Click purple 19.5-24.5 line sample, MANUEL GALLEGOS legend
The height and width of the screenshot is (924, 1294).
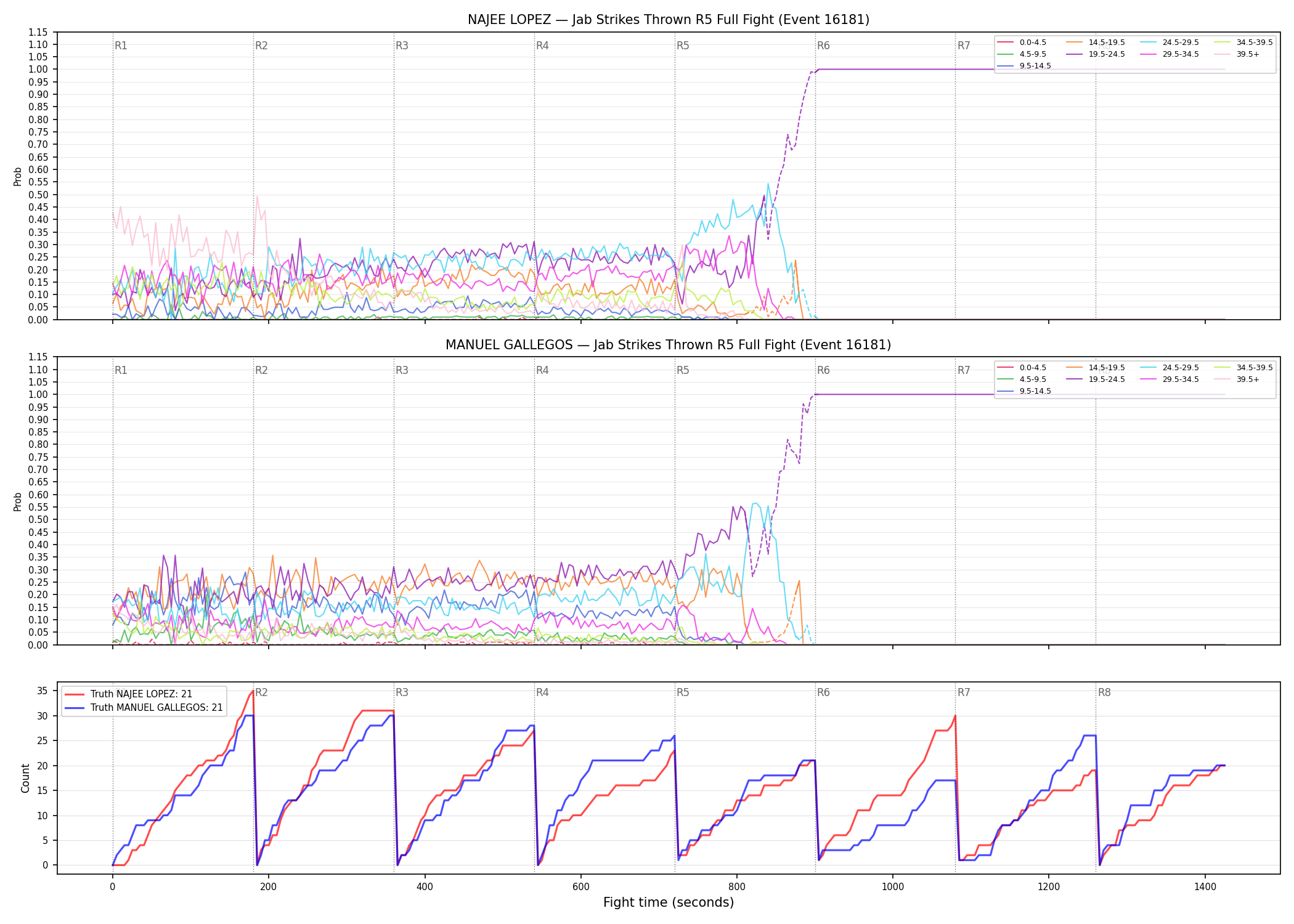(x=1074, y=379)
